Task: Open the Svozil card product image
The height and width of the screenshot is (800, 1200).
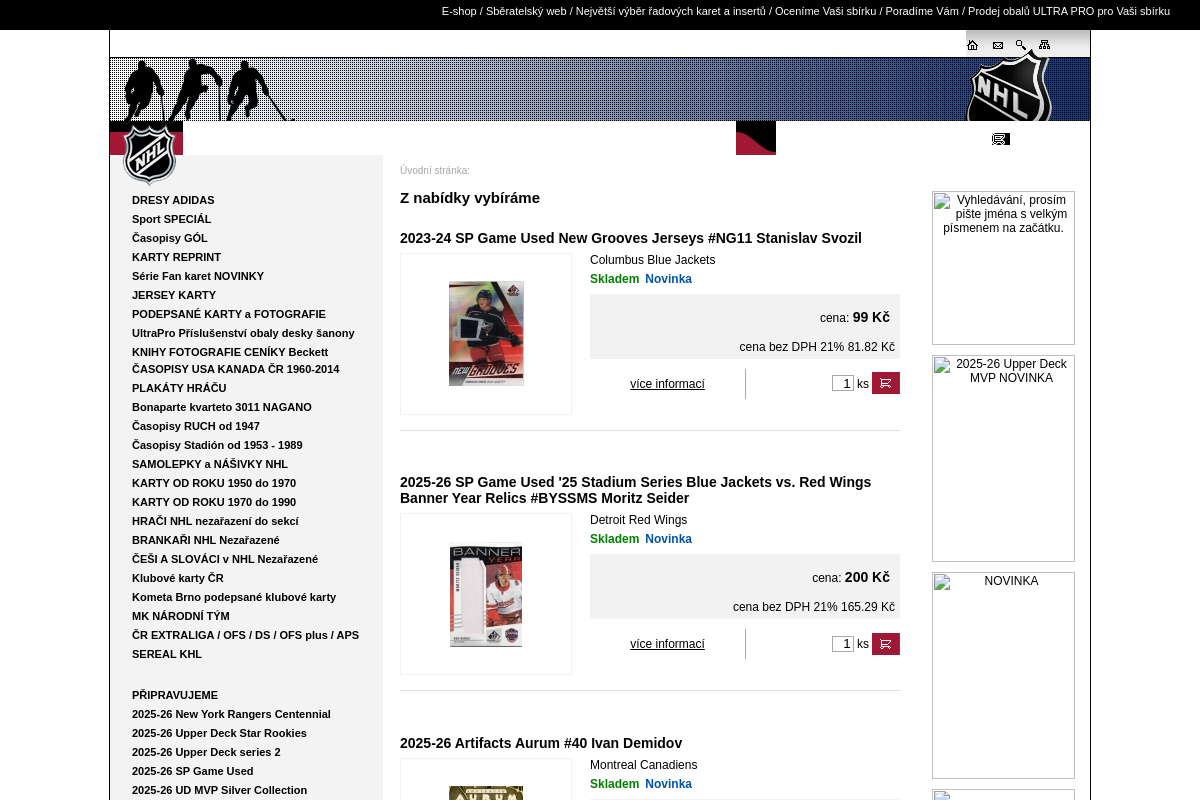Action: (486, 333)
